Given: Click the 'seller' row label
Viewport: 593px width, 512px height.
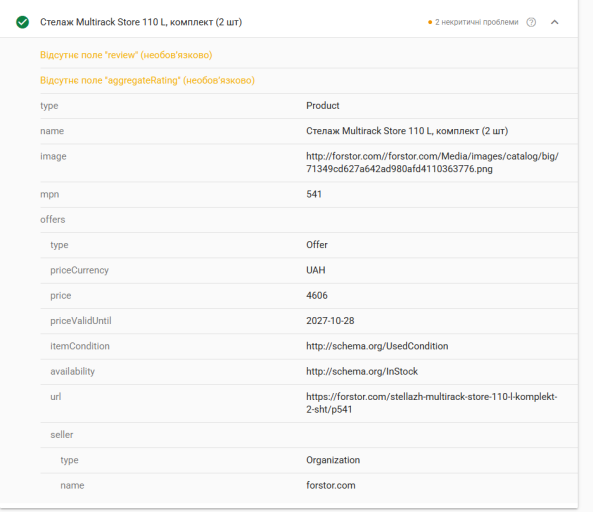Looking at the screenshot, I should click(62, 434).
